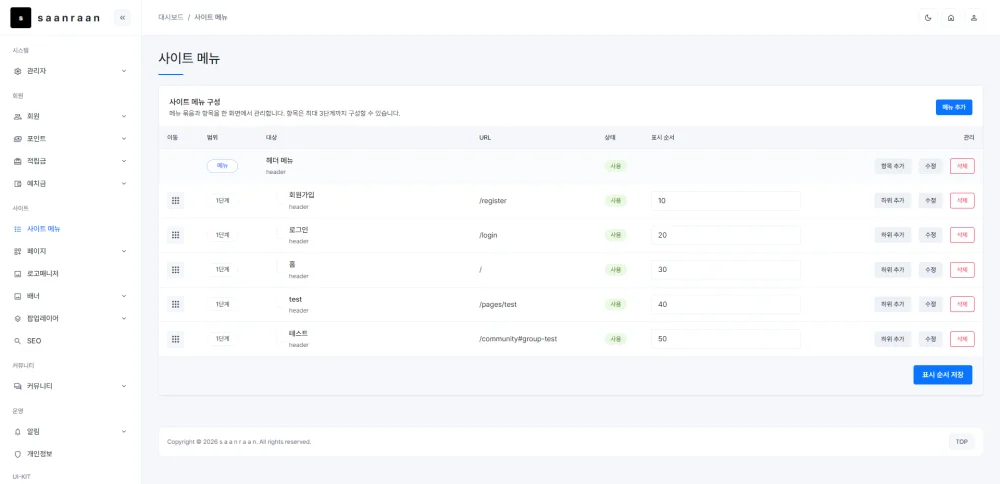Grab the drag handle for 테스트 row
Viewport: 1000px width, 484px height.
(x=175, y=339)
